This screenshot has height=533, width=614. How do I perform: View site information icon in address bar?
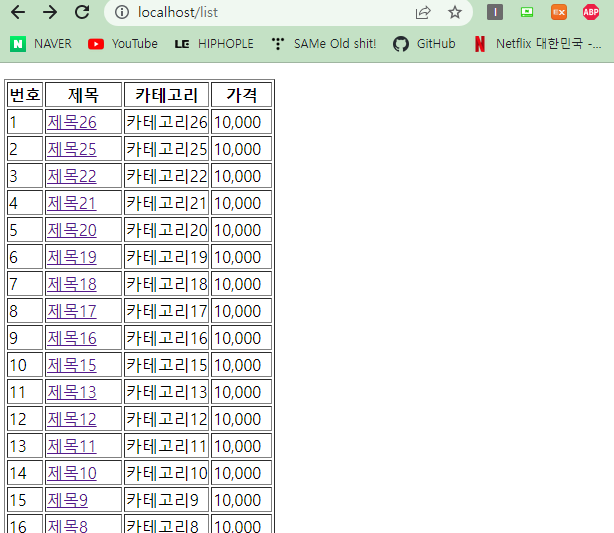[x=122, y=13]
